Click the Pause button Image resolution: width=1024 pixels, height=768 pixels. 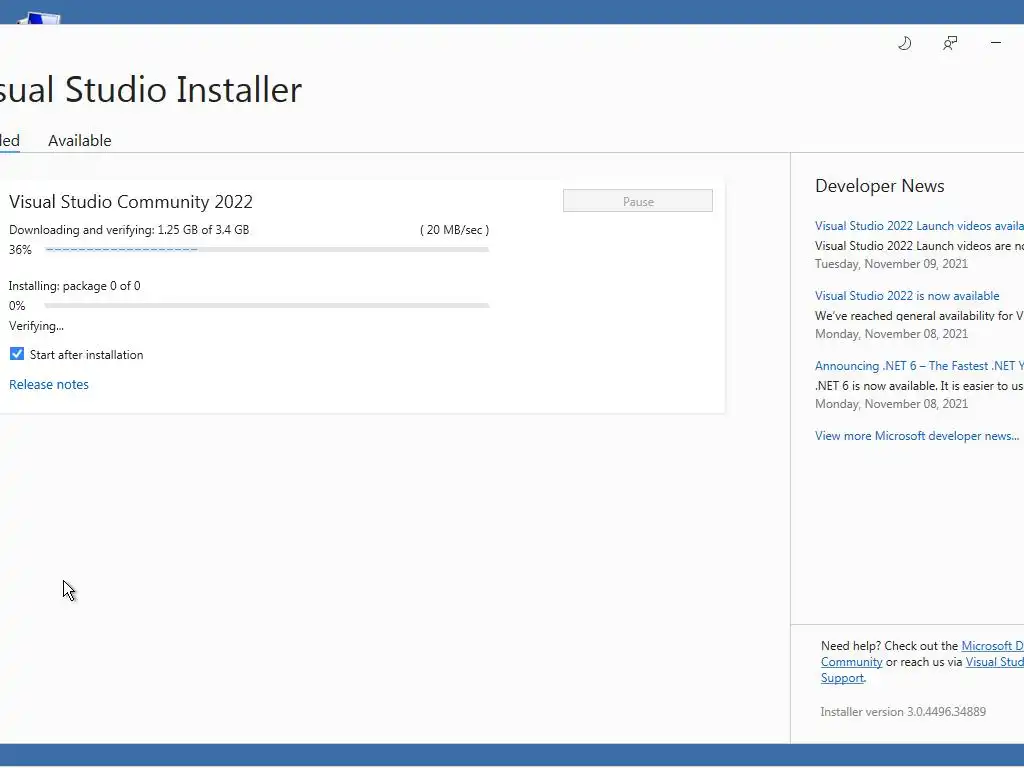click(638, 201)
